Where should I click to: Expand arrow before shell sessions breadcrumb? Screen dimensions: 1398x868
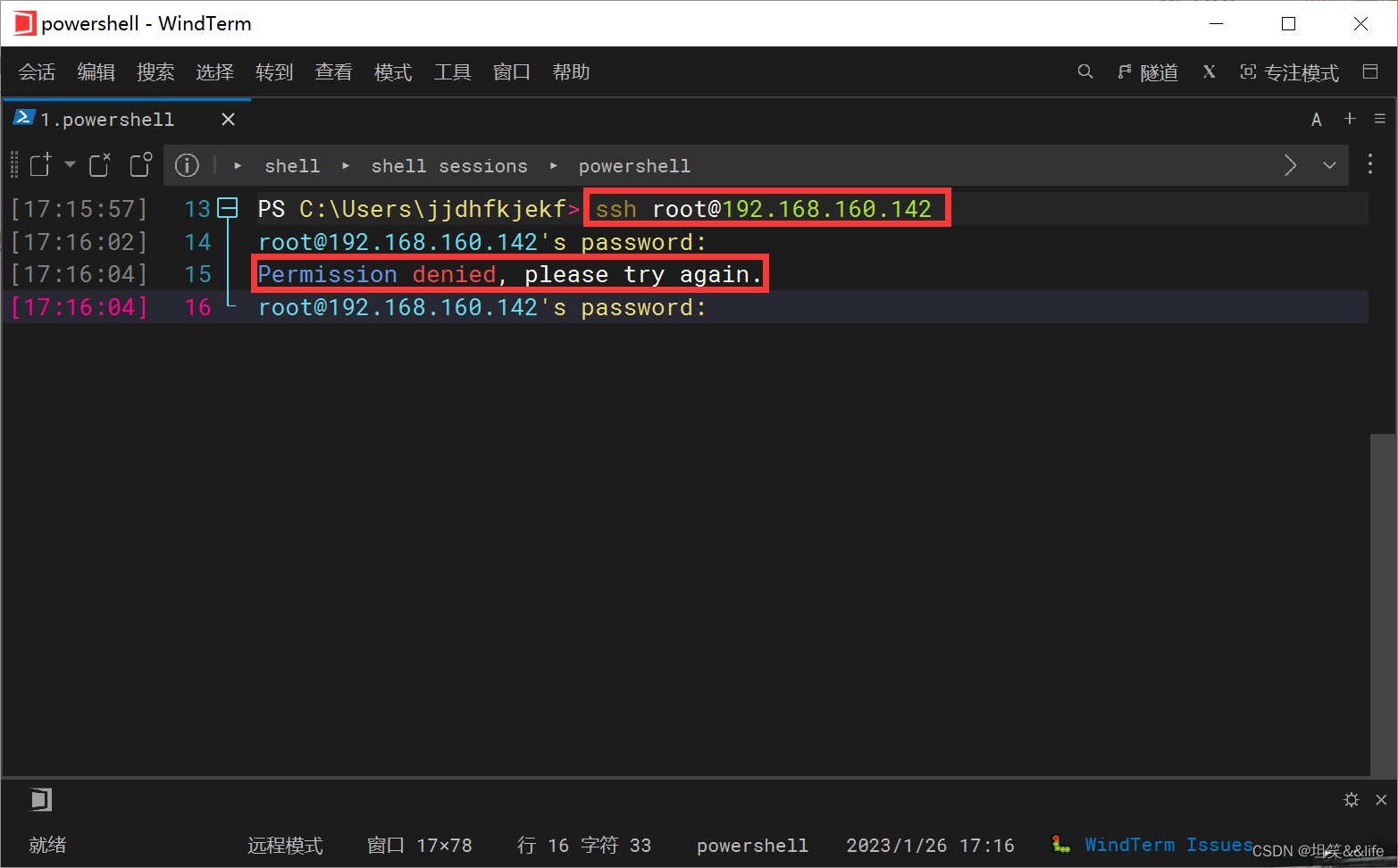tap(346, 165)
